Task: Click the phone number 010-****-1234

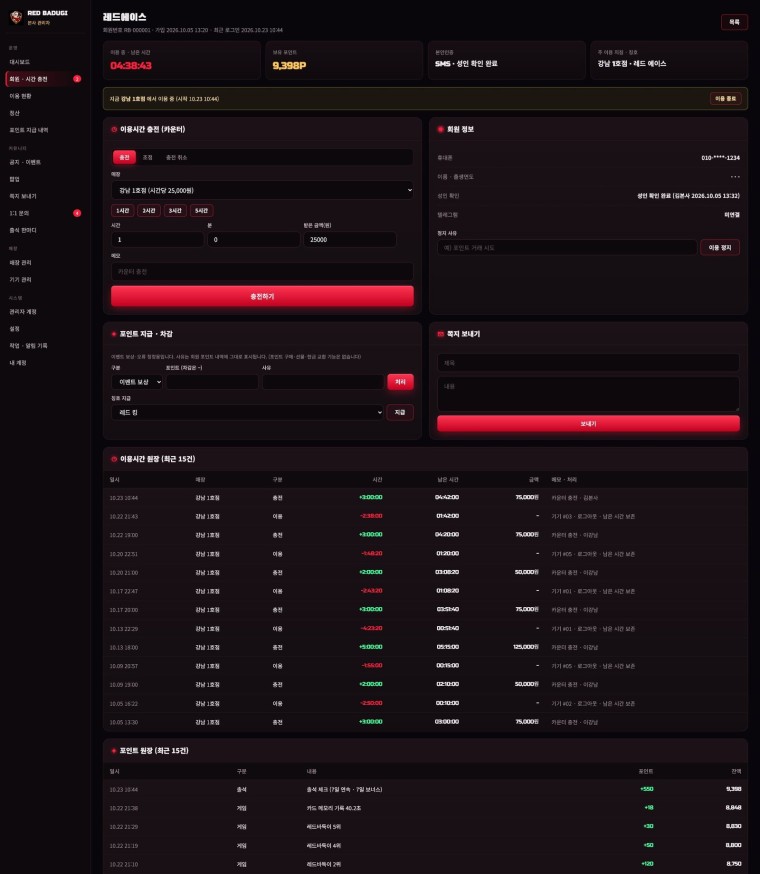Action: pyautogui.click(x=720, y=158)
